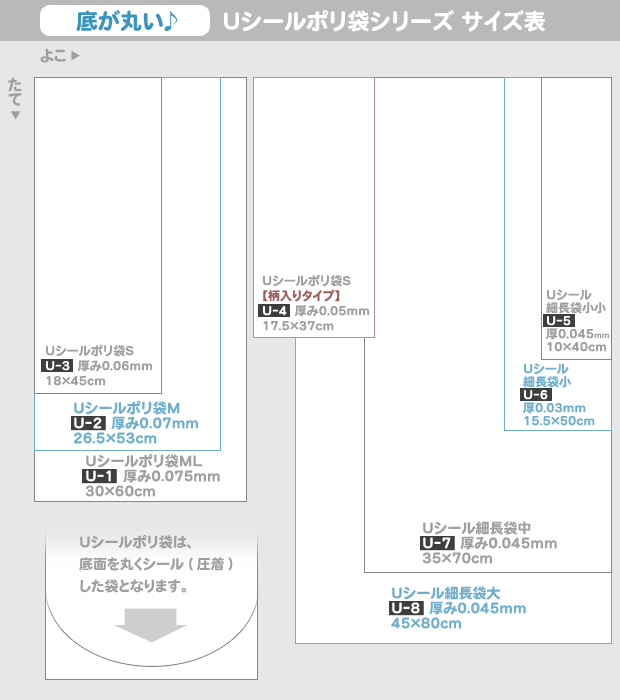Click the U-6 product code badge

535,394
